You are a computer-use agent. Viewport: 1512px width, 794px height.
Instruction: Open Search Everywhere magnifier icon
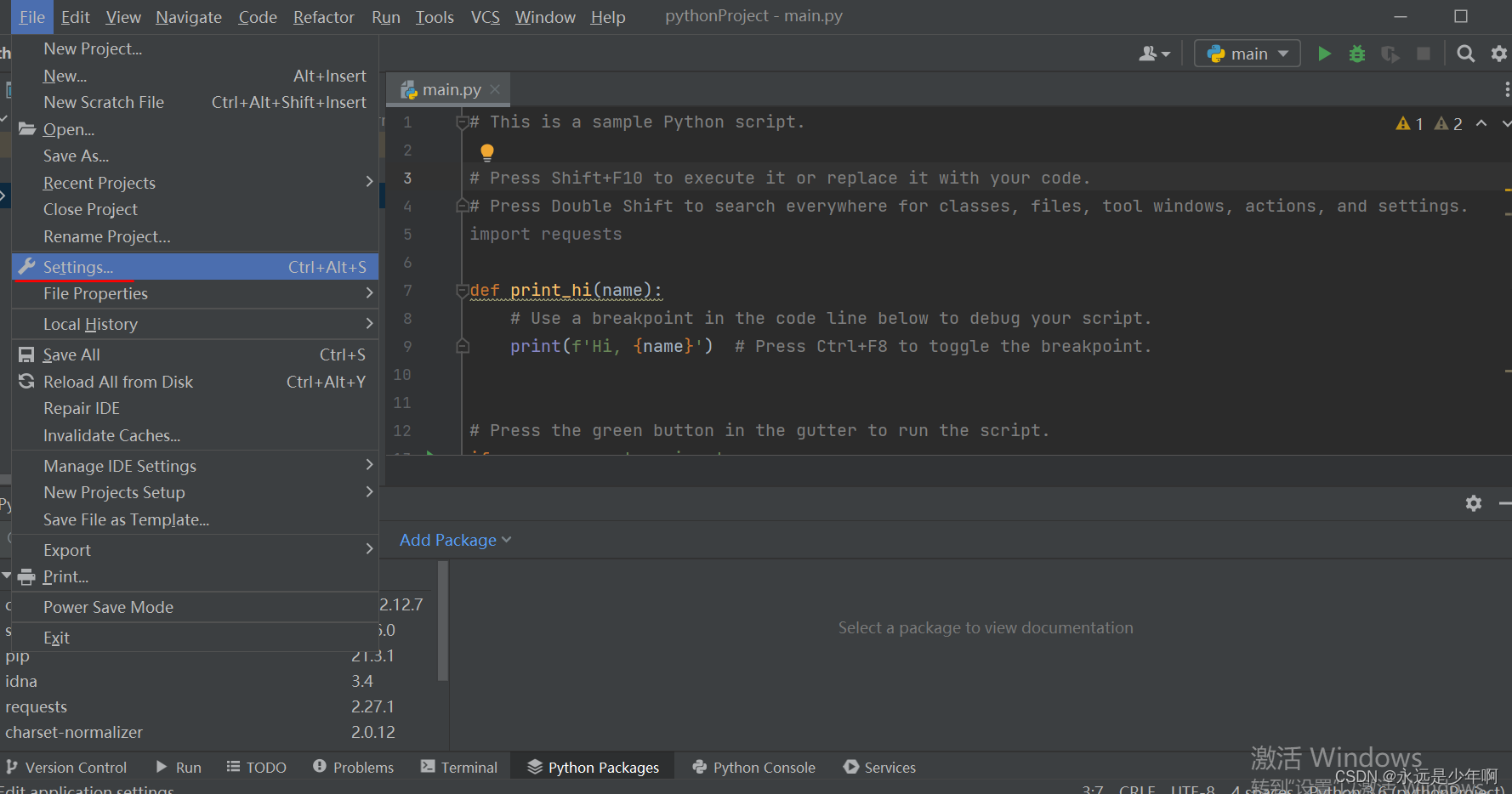[x=1465, y=54]
